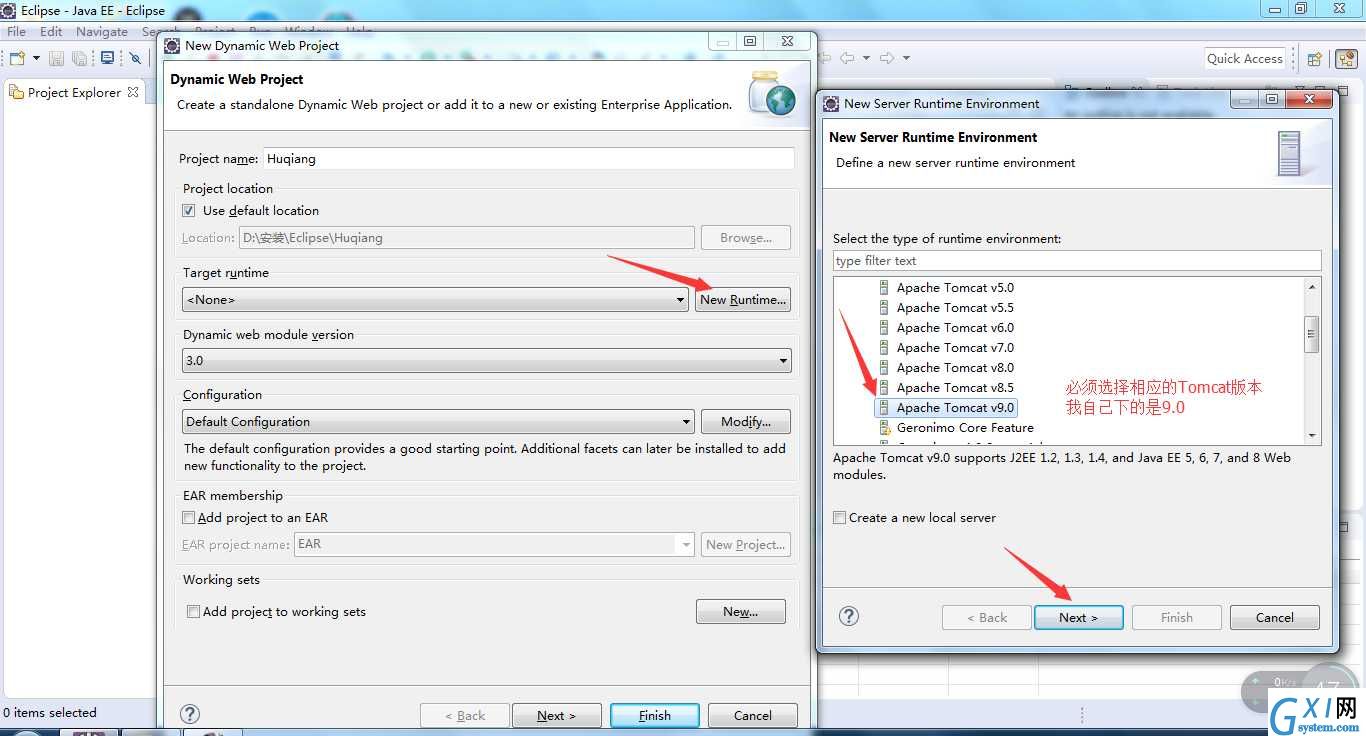Open the Target runtime dropdown
This screenshot has width=1366, height=736.
pos(436,300)
